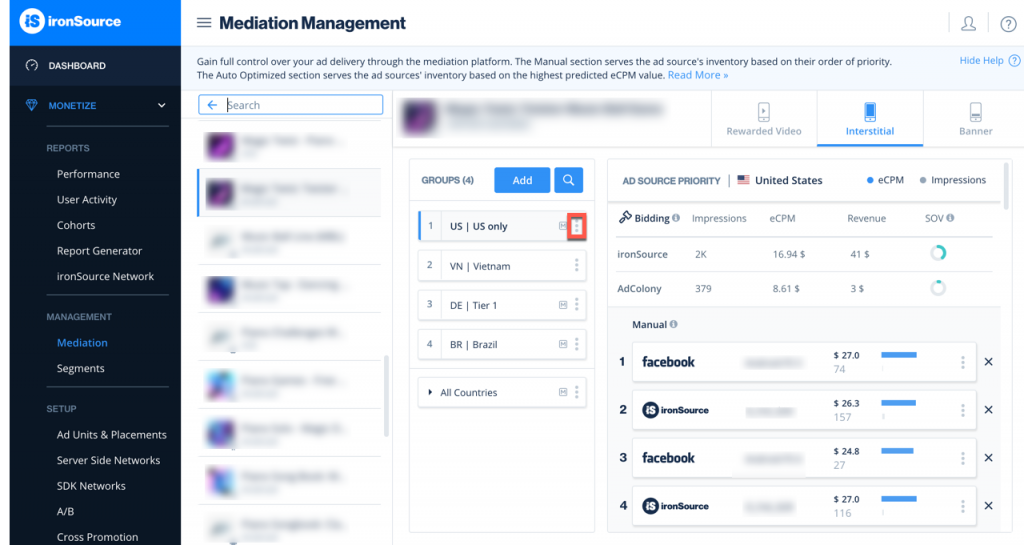Open three-dot menu for Brazil group
The height and width of the screenshot is (545, 1024).
click(x=577, y=344)
